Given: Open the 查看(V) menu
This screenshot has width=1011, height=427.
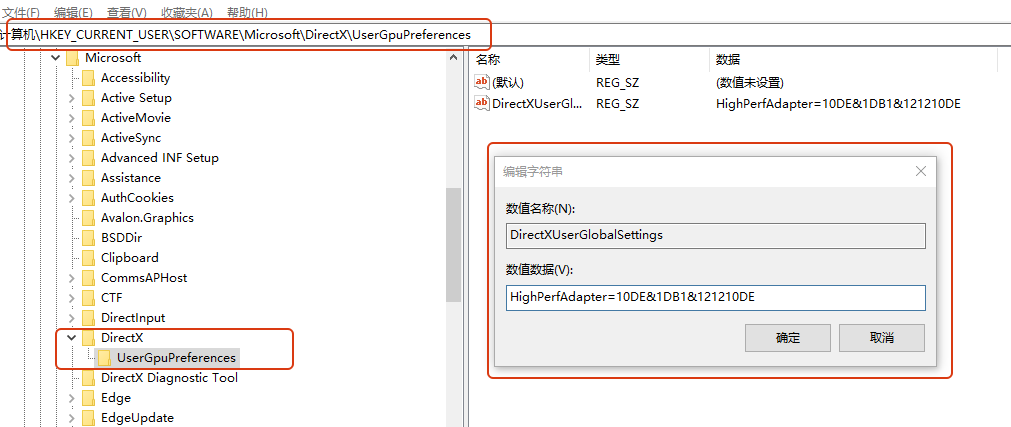Looking at the screenshot, I should [x=126, y=12].
